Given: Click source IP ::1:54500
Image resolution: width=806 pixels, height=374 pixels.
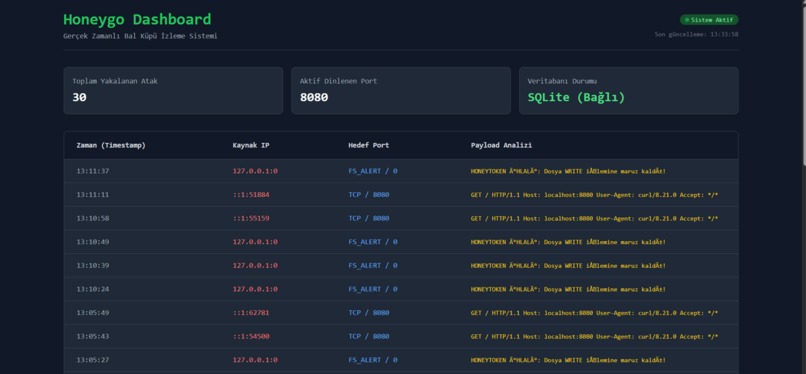Looking at the screenshot, I should [251, 336].
